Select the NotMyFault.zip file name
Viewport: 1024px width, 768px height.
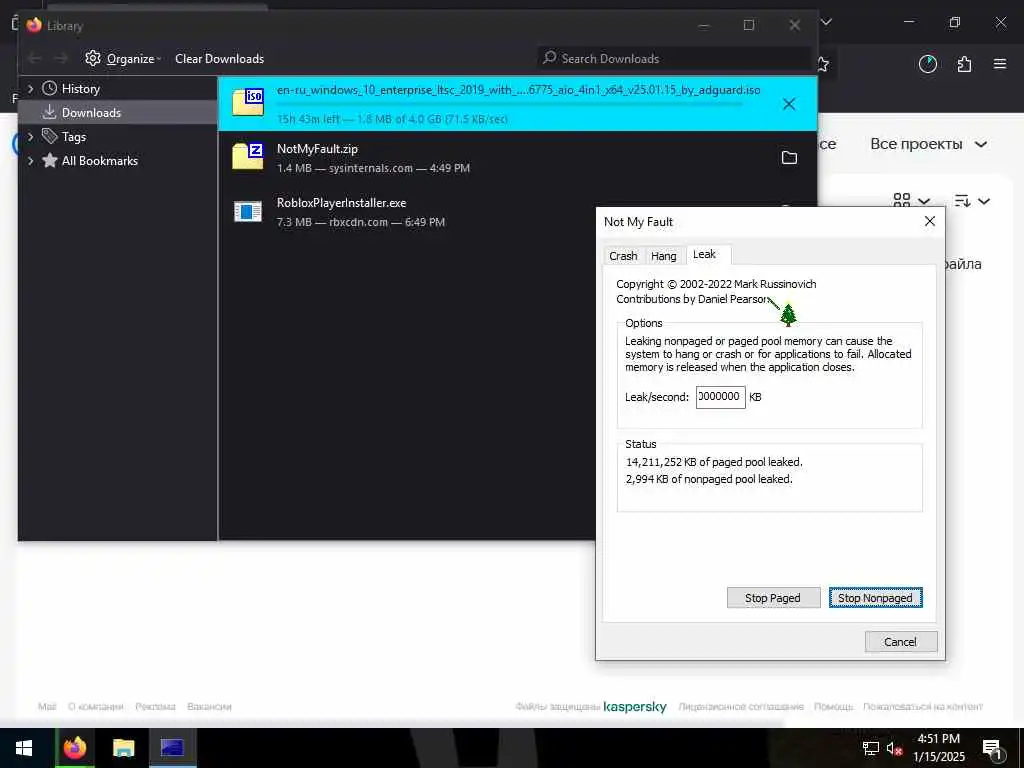click(317, 149)
